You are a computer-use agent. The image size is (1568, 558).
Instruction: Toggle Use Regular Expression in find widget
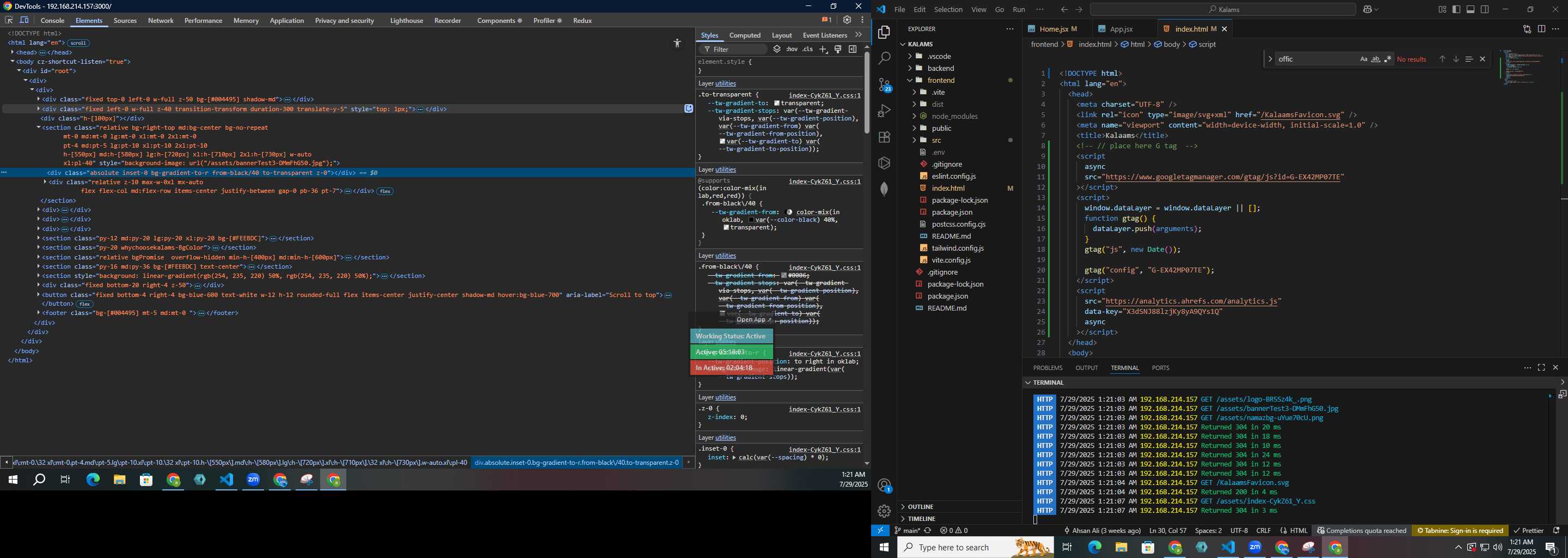pos(1388,59)
